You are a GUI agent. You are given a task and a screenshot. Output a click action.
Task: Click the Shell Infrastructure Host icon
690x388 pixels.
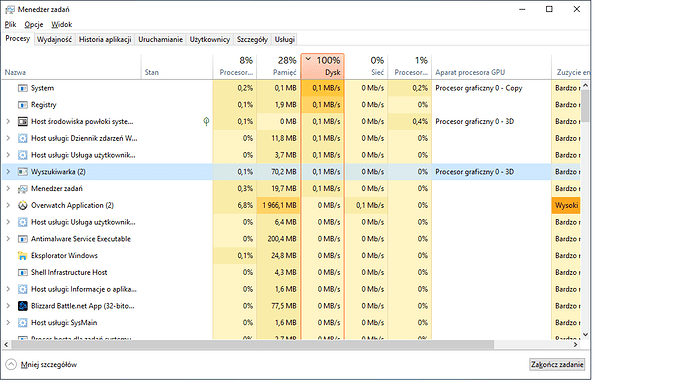pos(22,272)
